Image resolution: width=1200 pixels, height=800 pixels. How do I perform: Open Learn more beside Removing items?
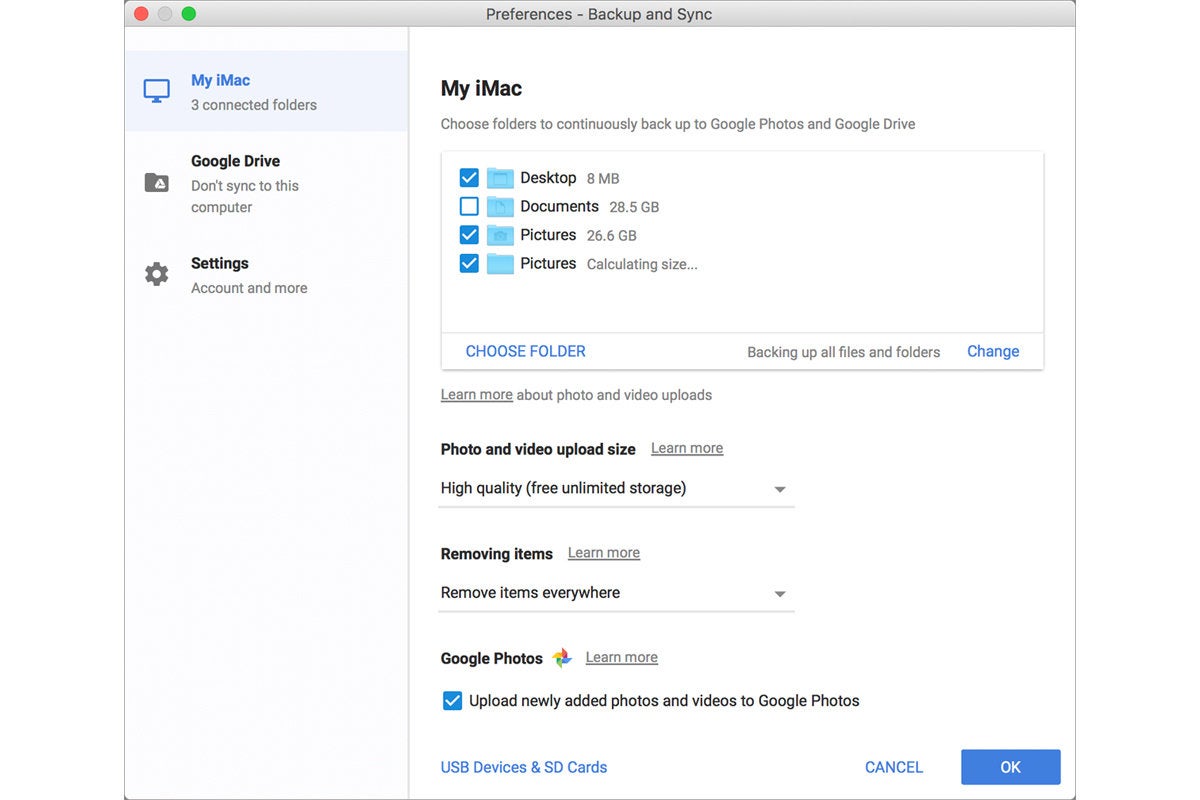[x=604, y=553]
